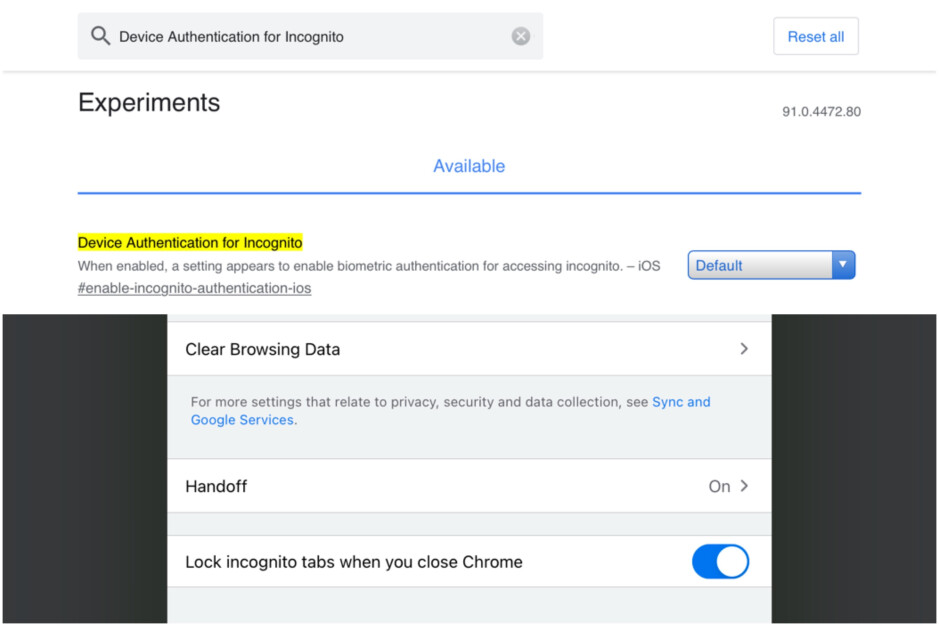Image resolution: width=939 pixels, height=626 pixels.
Task: Click the blue dropdown arrow on Default selector
Action: point(843,264)
